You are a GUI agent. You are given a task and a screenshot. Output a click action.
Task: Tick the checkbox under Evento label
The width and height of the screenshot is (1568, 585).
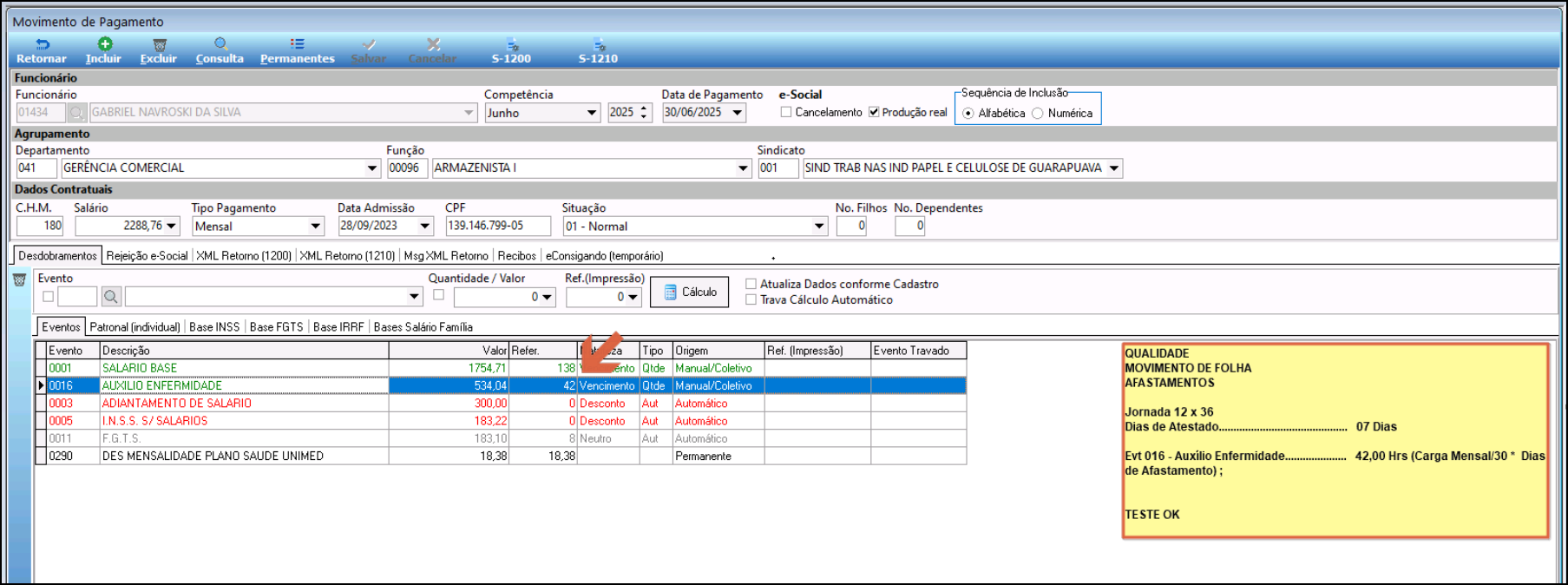[x=49, y=296]
